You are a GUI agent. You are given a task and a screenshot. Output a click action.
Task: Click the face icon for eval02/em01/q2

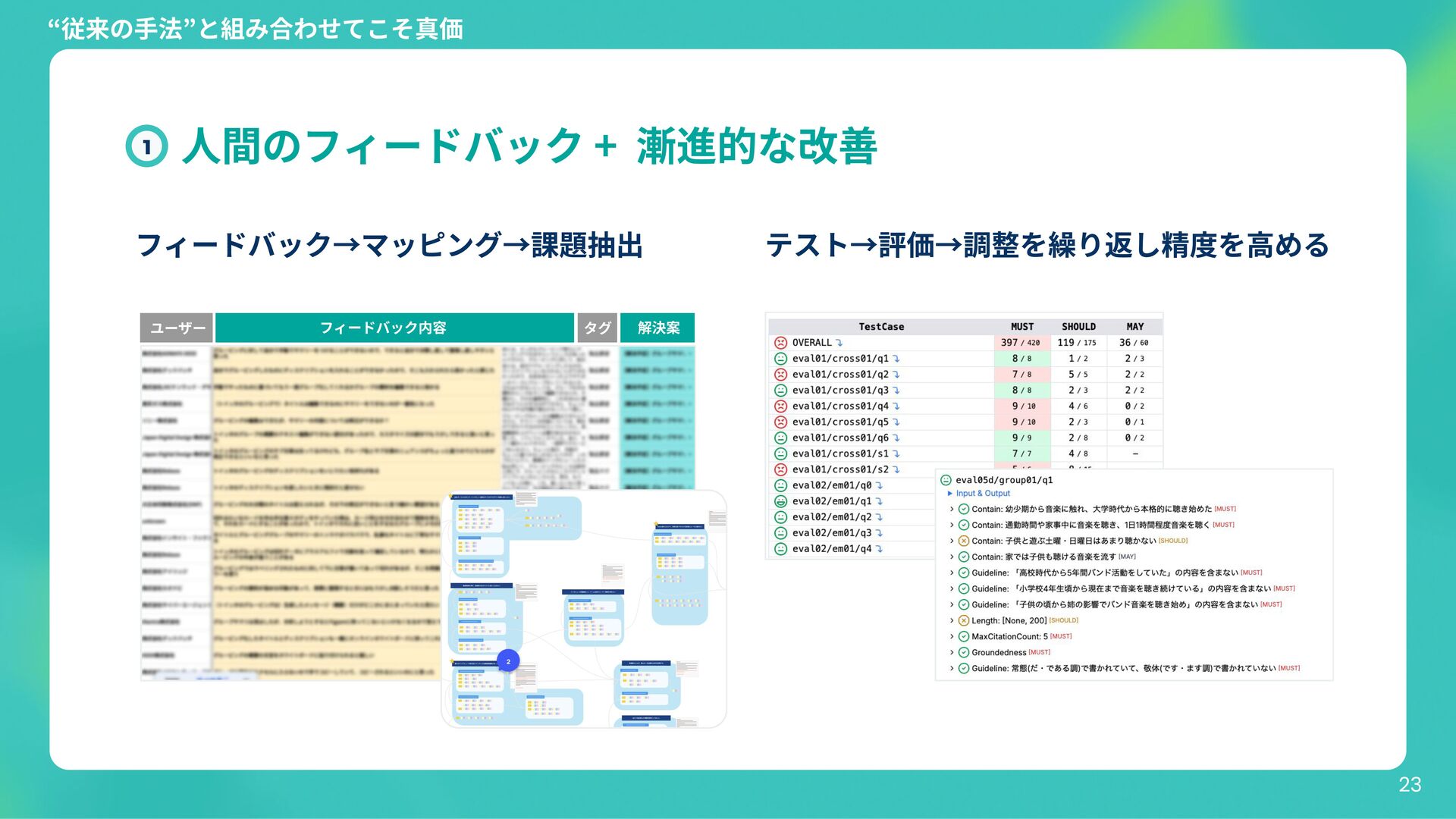point(780,517)
